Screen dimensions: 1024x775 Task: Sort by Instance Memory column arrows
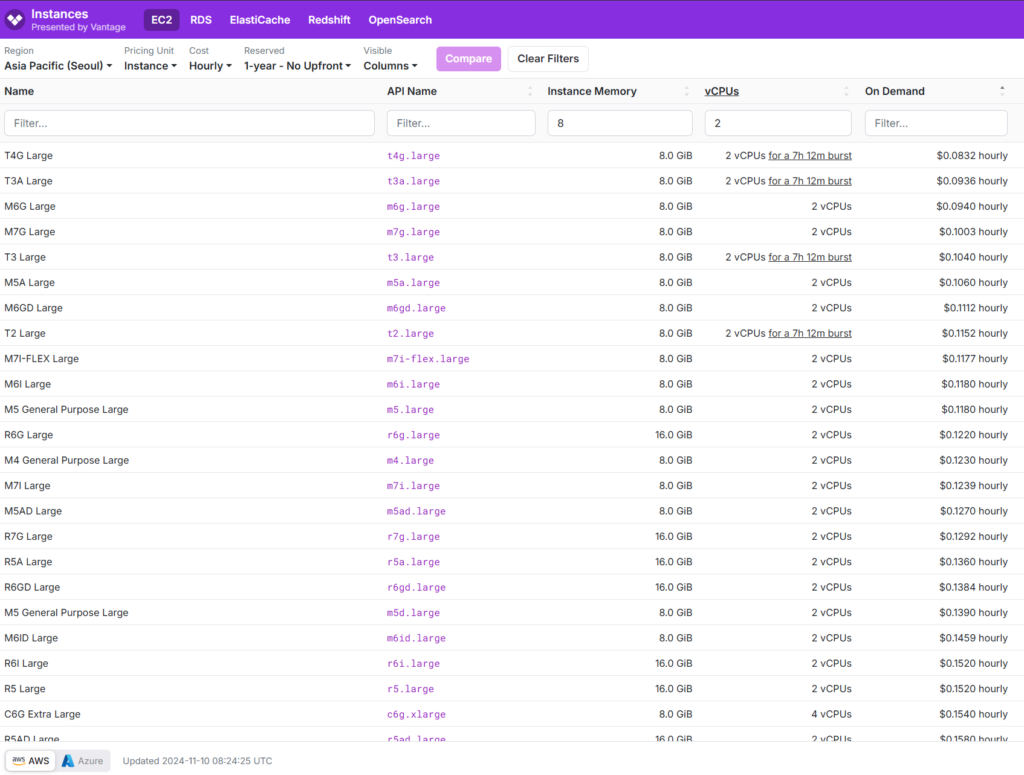point(686,91)
